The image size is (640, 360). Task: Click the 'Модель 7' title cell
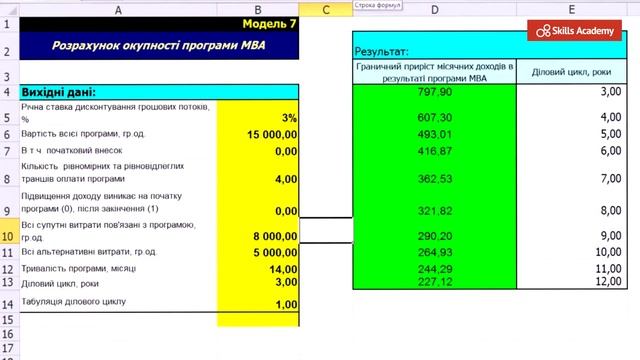[159, 24]
